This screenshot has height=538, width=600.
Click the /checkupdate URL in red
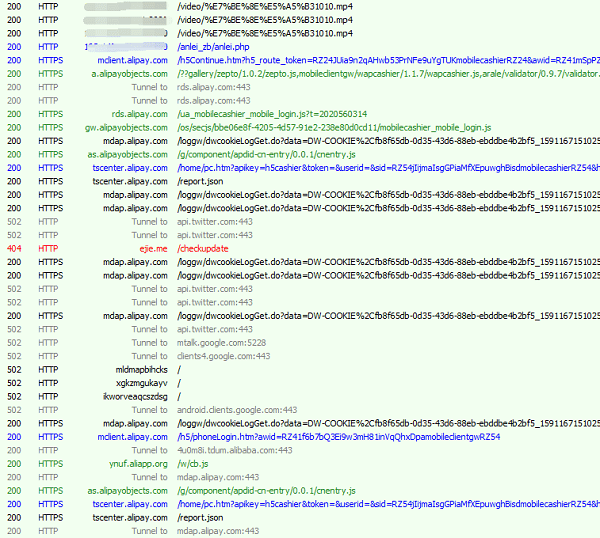tap(202, 249)
